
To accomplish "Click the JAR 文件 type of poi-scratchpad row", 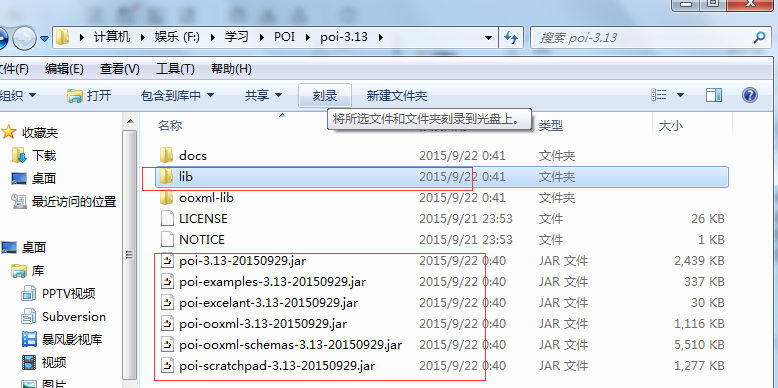I will (x=563, y=366).
